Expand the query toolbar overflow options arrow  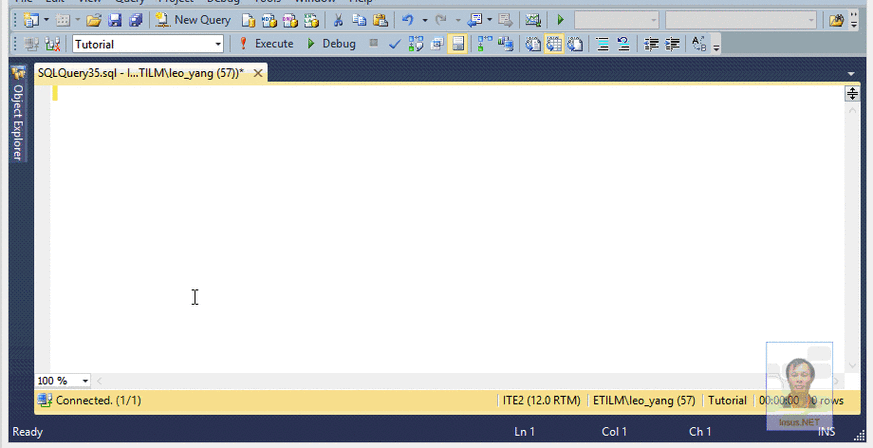click(717, 46)
